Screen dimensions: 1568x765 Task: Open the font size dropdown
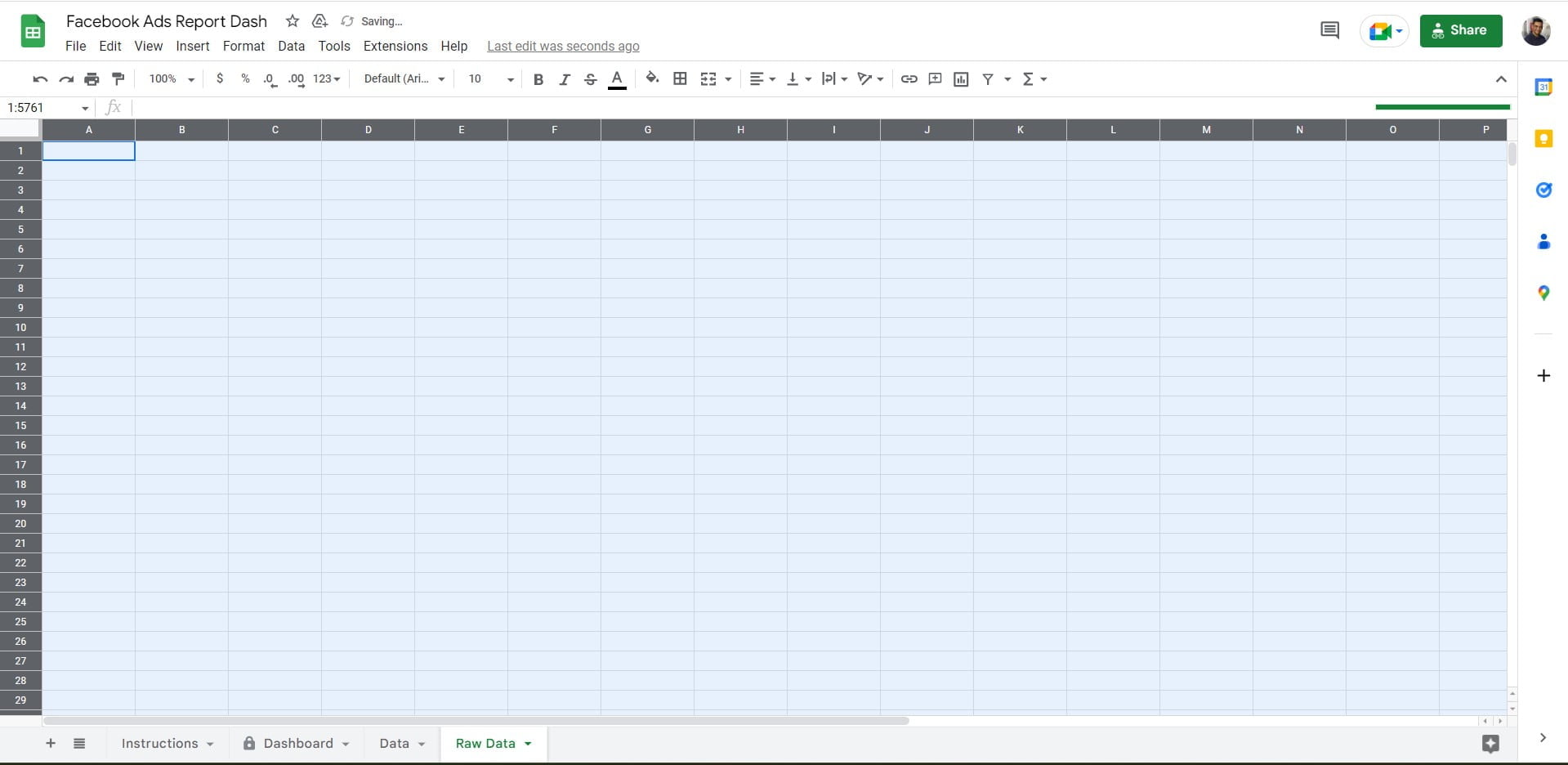490,79
